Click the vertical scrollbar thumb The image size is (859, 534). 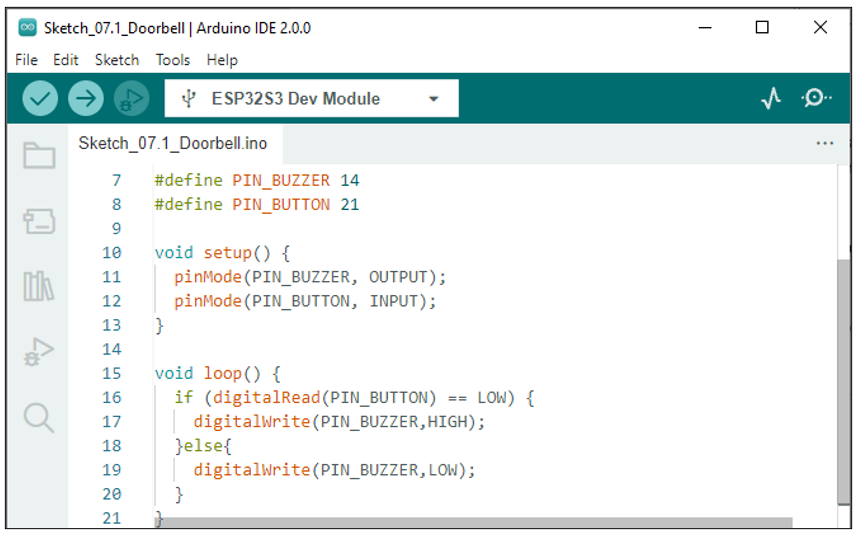pos(844,382)
